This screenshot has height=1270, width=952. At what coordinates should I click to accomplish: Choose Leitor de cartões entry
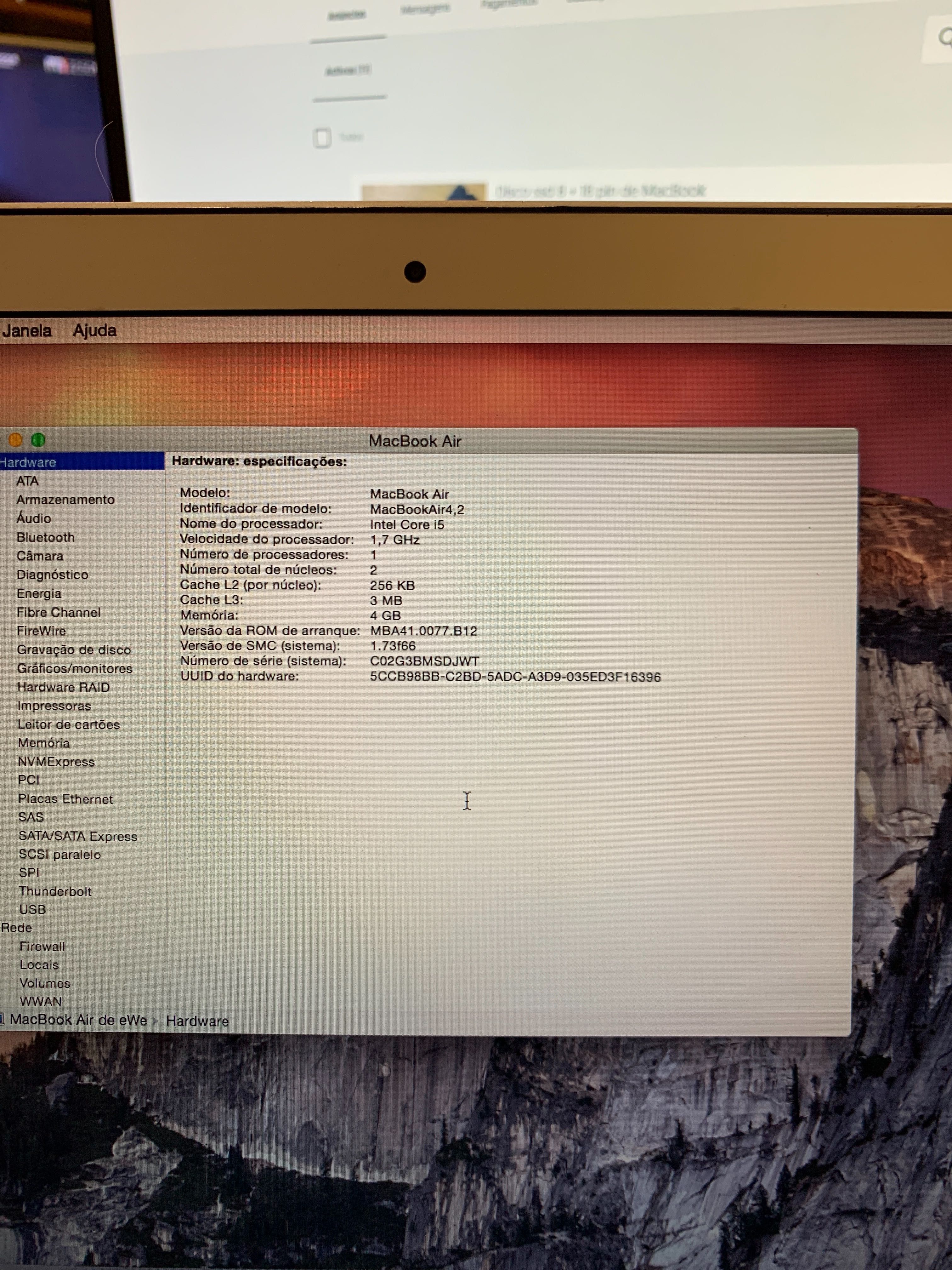69,724
